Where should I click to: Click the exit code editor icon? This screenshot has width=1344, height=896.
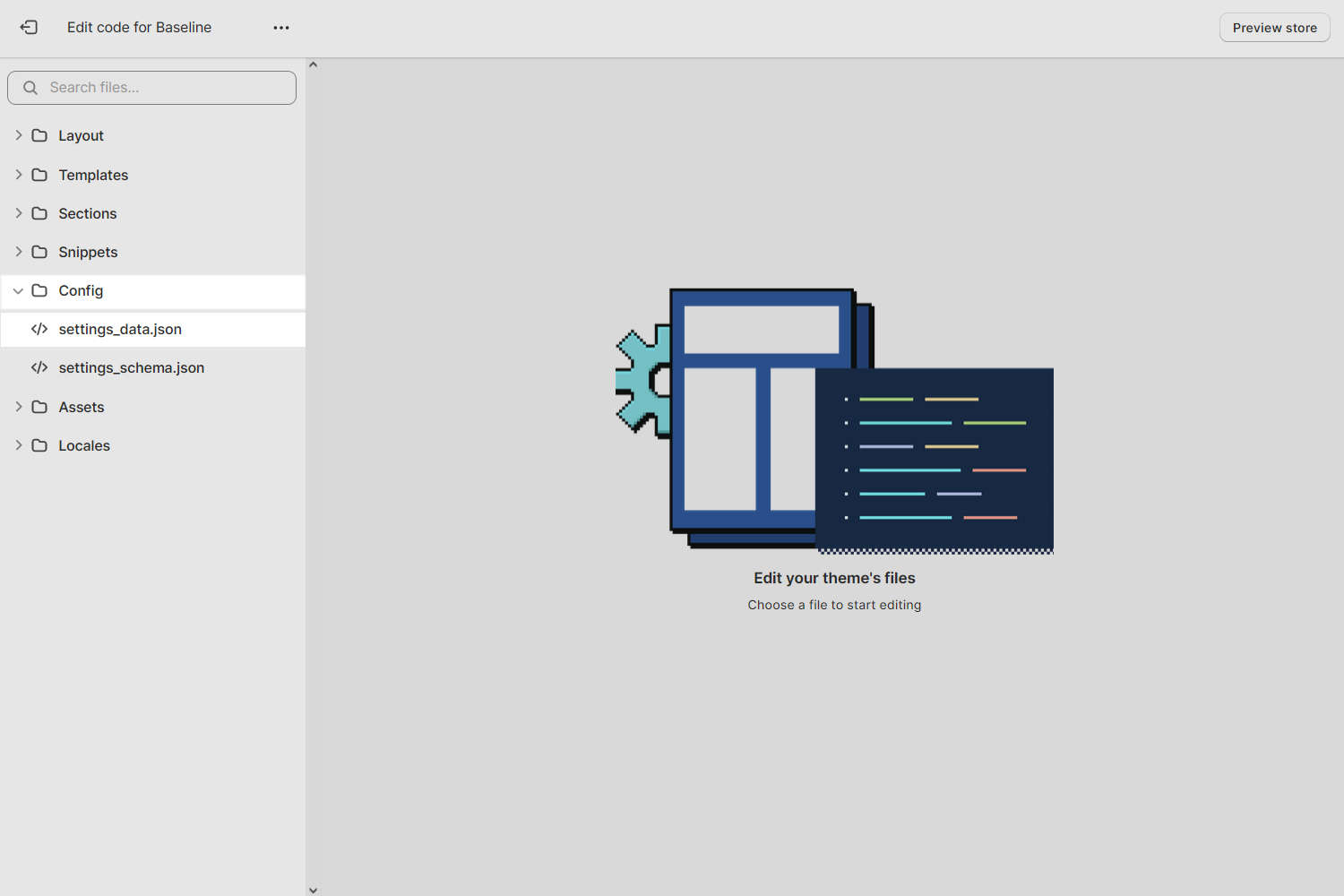tap(29, 27)
